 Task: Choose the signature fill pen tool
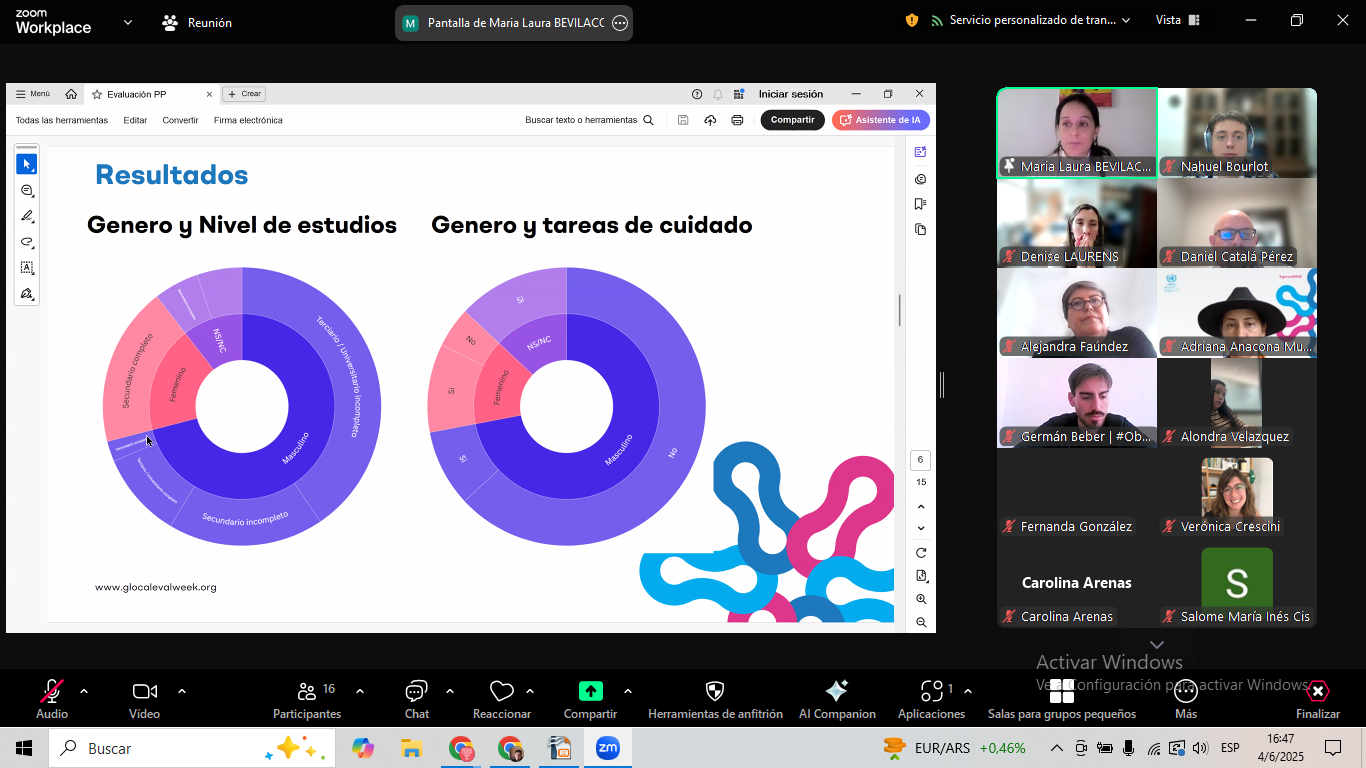click(x=27, y=294)
